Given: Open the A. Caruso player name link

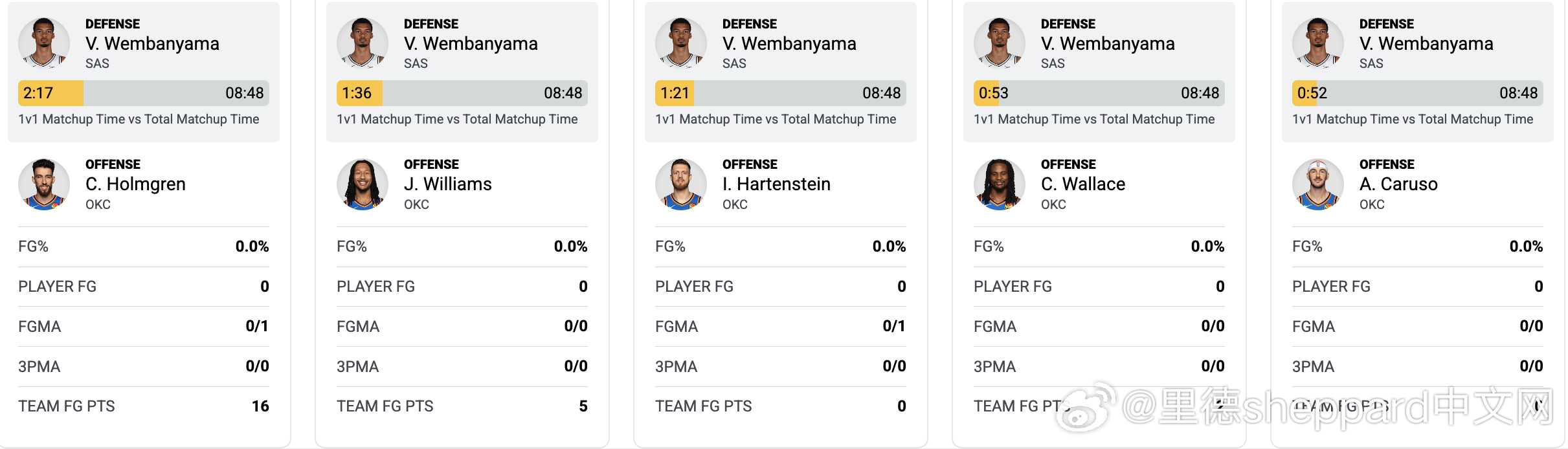Looking at the screenshot, I should point(1398,184).
